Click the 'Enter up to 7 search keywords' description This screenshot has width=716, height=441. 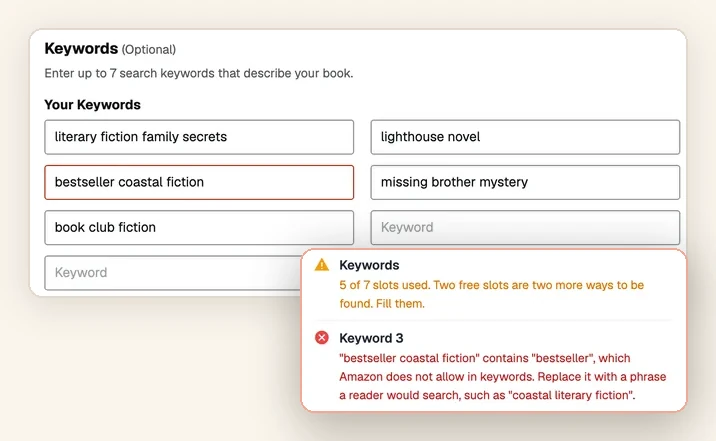(x=199, y=73)
